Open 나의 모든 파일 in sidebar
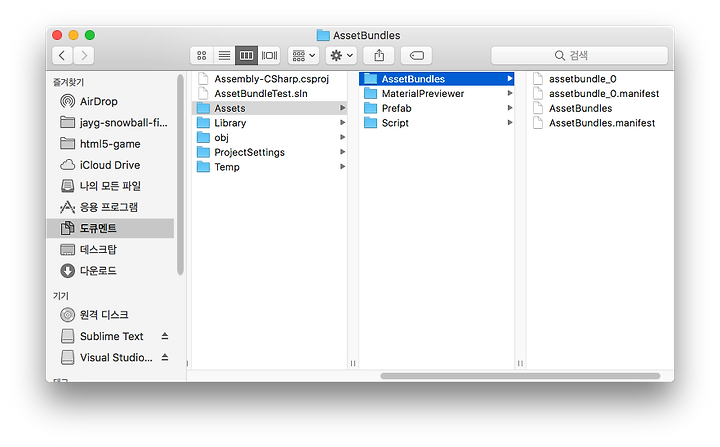Viewport: 720px width, 447px height. (x=110, y=186)
